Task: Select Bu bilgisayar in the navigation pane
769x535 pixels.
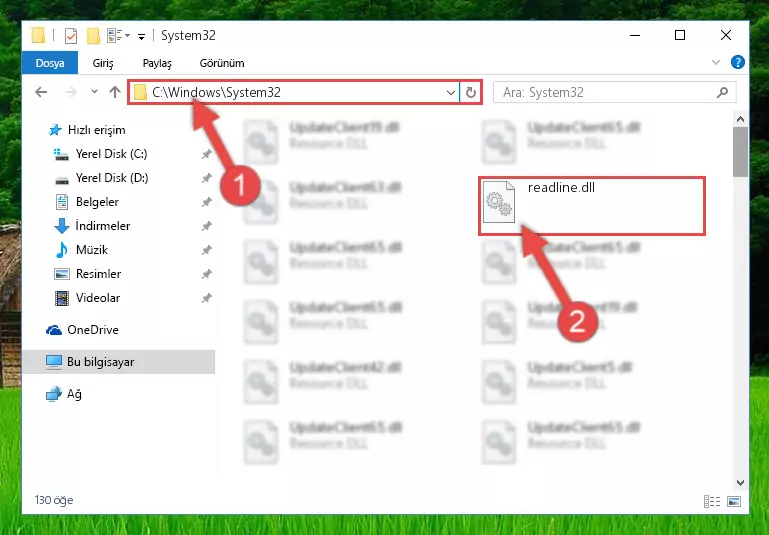Action: pos(118,362)
